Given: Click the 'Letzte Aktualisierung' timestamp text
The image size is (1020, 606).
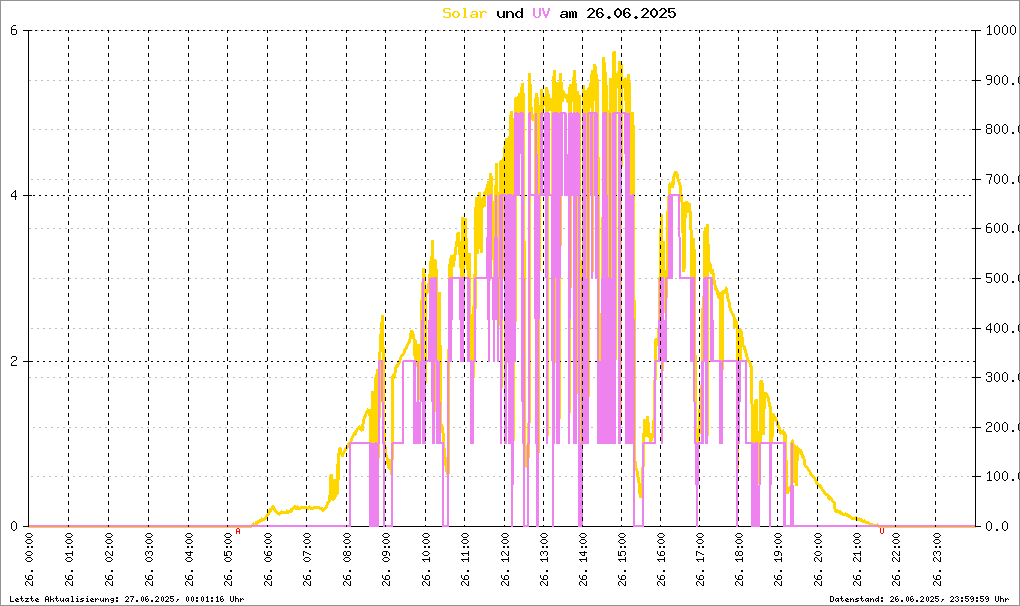Looking at the screenshot, I should (127, 599).
